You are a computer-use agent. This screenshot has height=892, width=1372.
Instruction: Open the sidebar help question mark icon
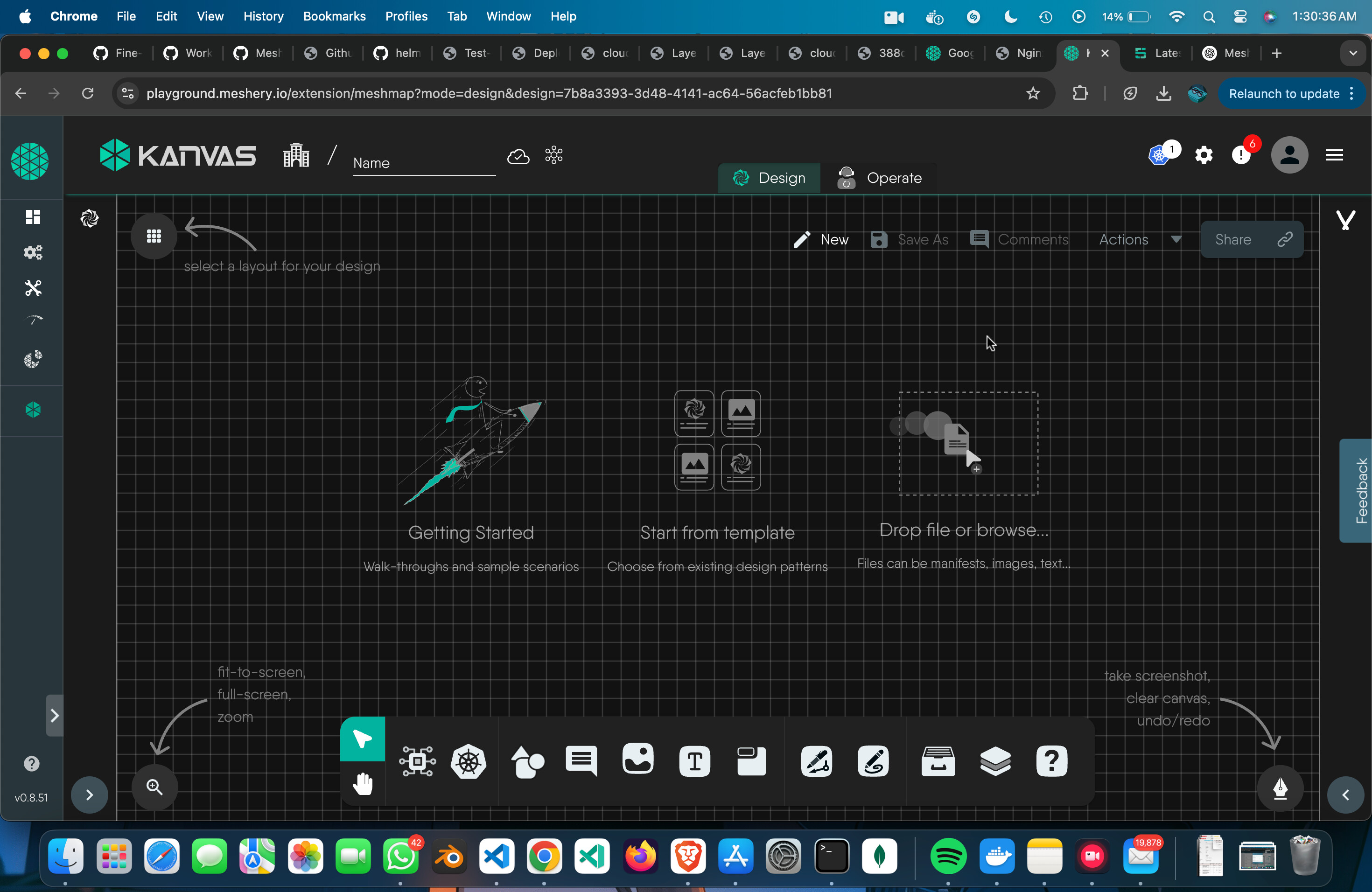[32, 764]
